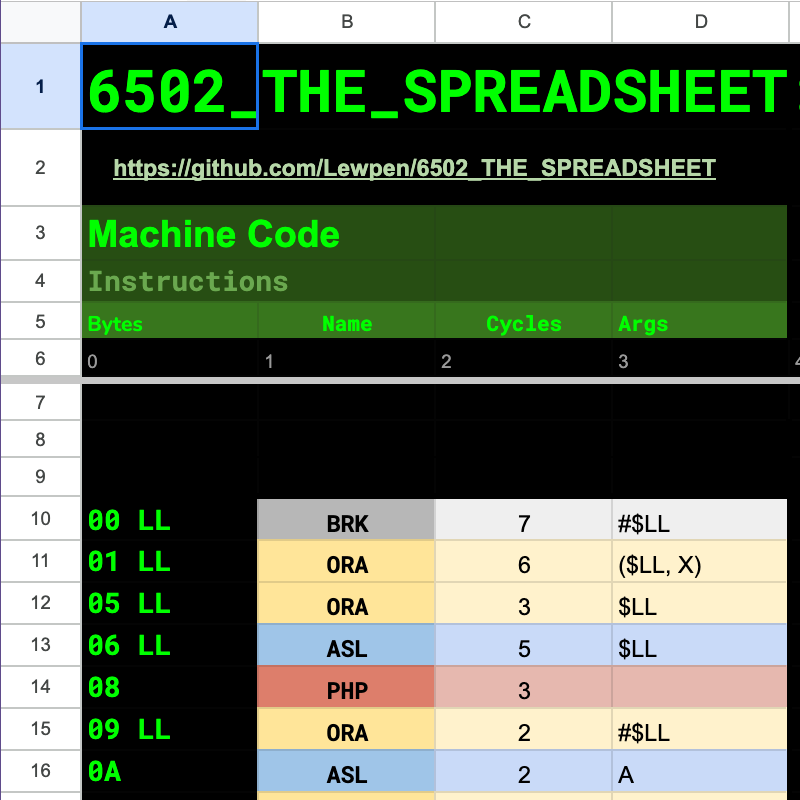The image size is (800, 800).
Task: Click the cell containing 00 LL
Action: (169, 521)
